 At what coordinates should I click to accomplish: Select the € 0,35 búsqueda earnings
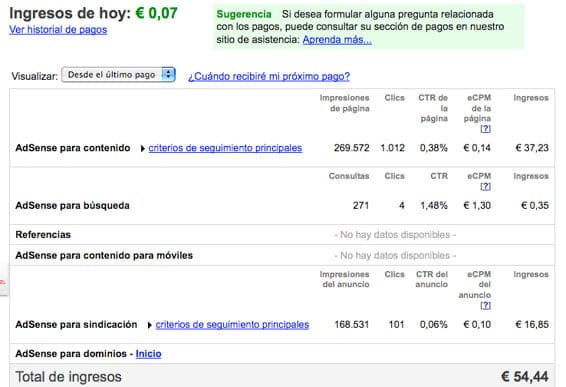[x=535, y=206]
